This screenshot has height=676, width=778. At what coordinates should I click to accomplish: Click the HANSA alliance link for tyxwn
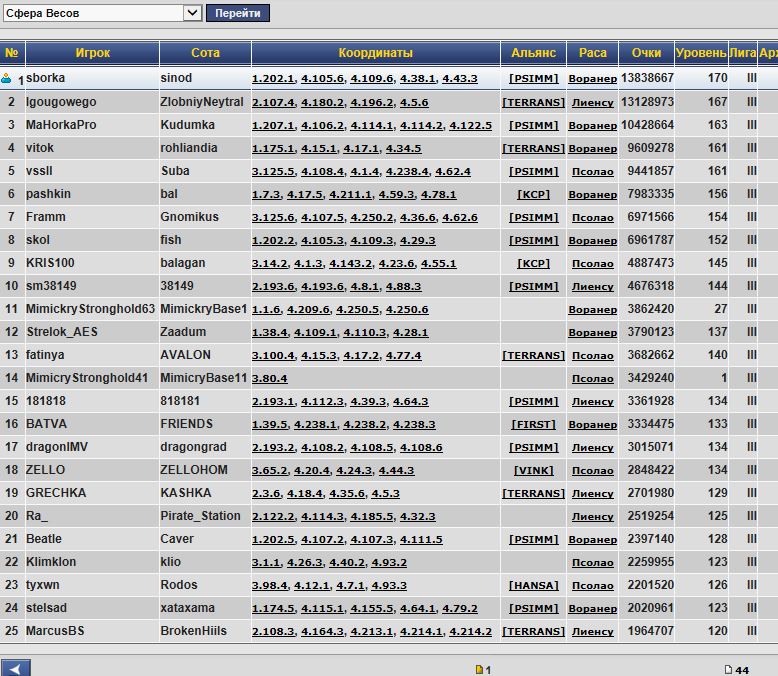[533, 585]
